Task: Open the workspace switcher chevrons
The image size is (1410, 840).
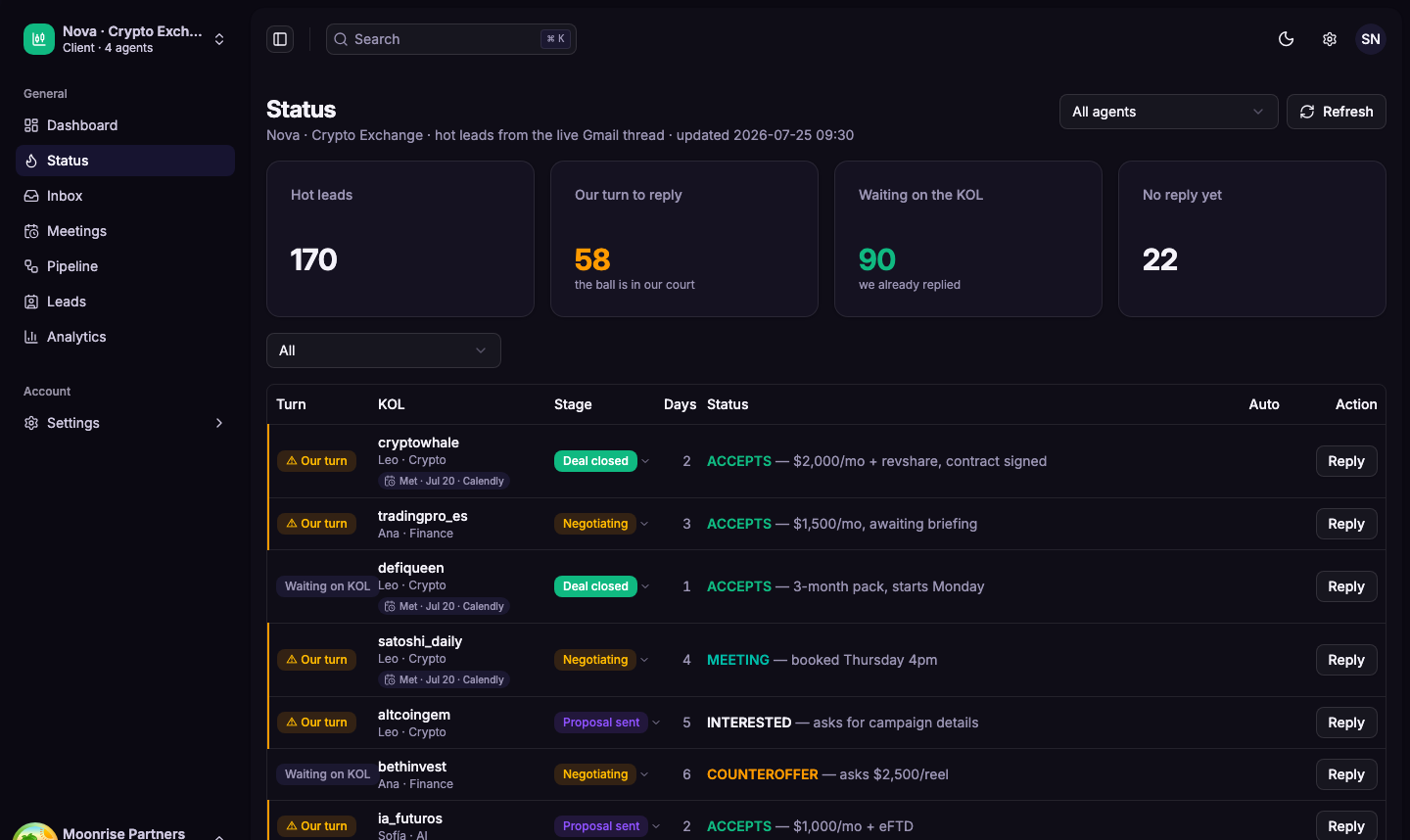Action: tap(219, 39)
